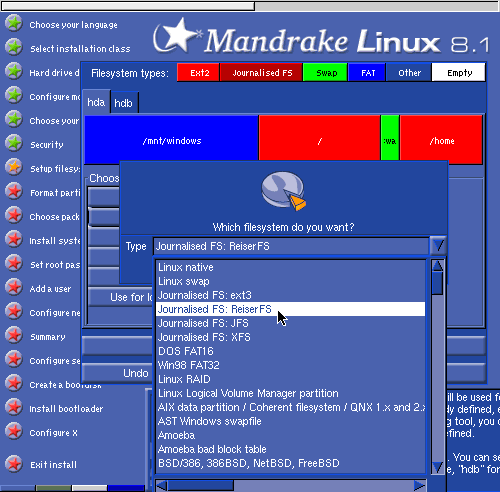The height and width of the screenshot is (492, 500).
Task: Click the Type combo box showing ReiserFS
Action: pyautogui.click(x=291, y=246)
